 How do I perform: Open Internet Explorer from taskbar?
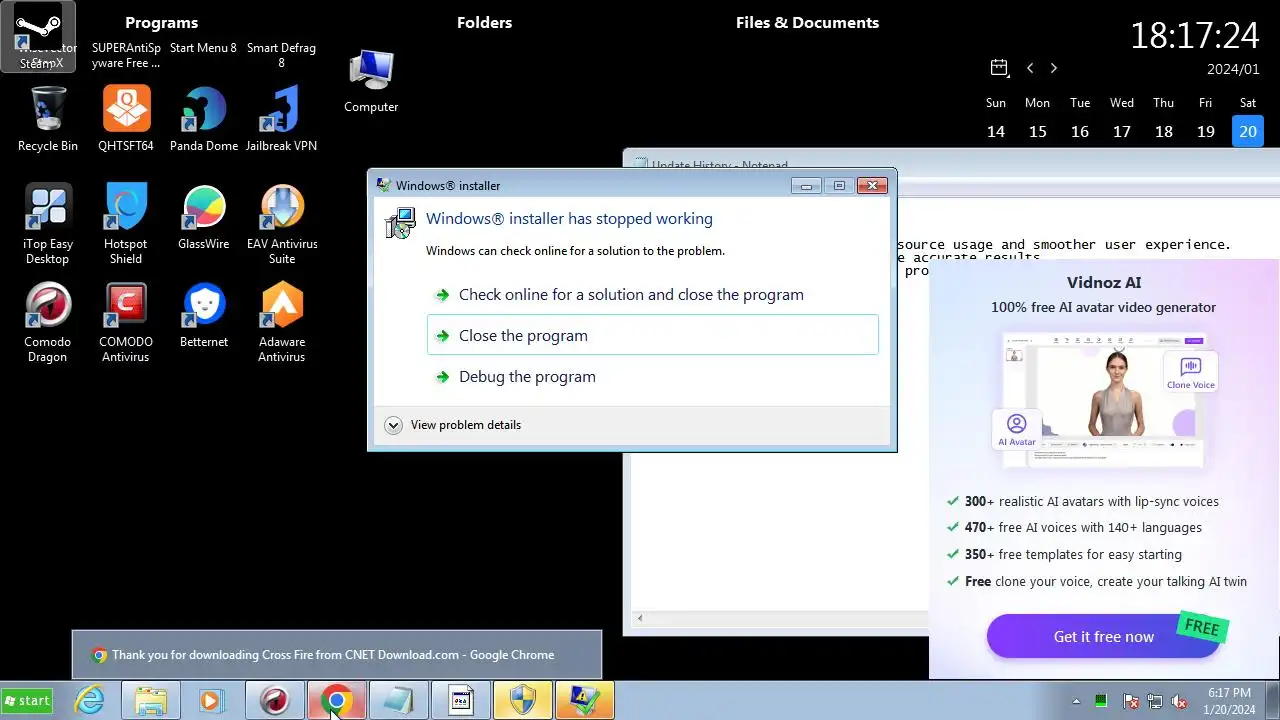click(90, 701)
